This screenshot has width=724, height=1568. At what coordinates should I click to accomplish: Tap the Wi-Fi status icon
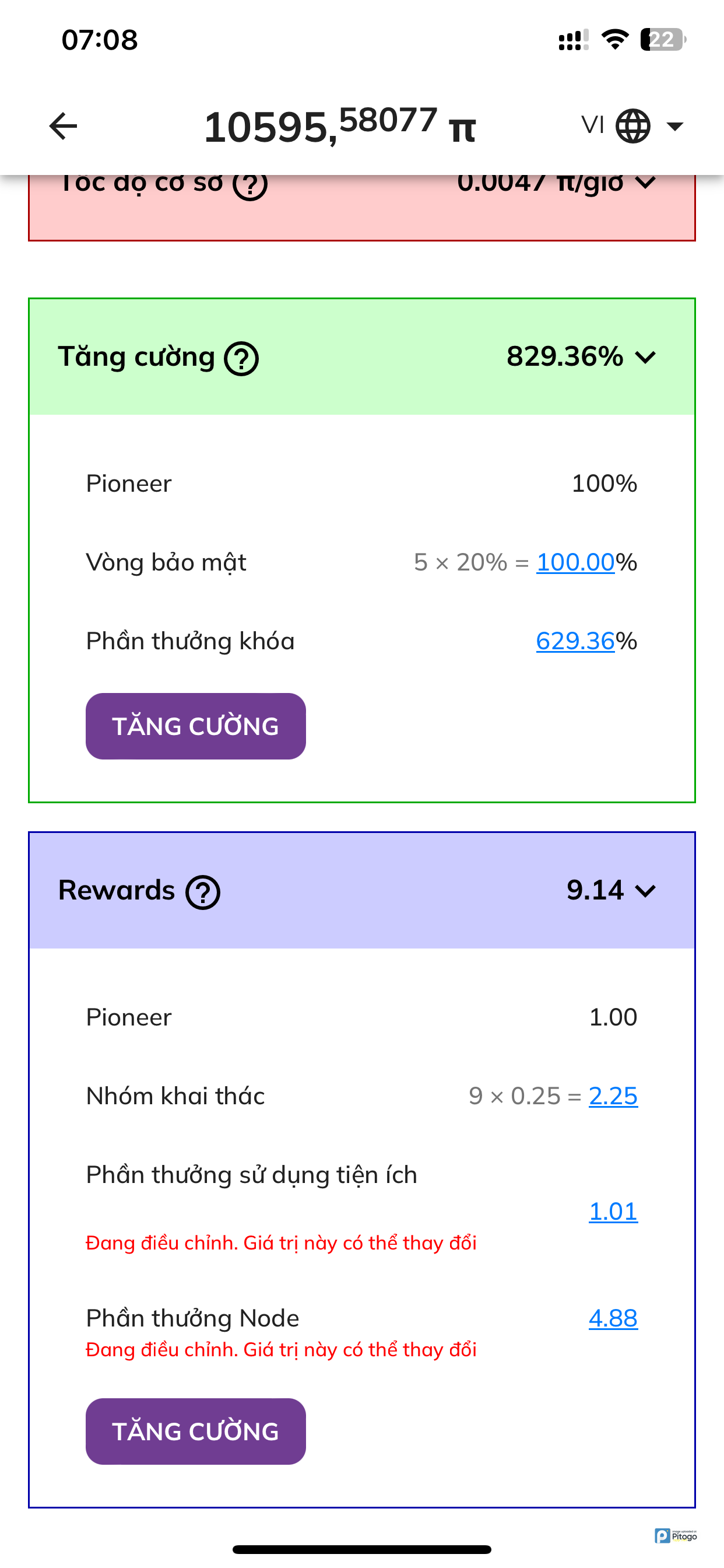(x=614, y=40)
